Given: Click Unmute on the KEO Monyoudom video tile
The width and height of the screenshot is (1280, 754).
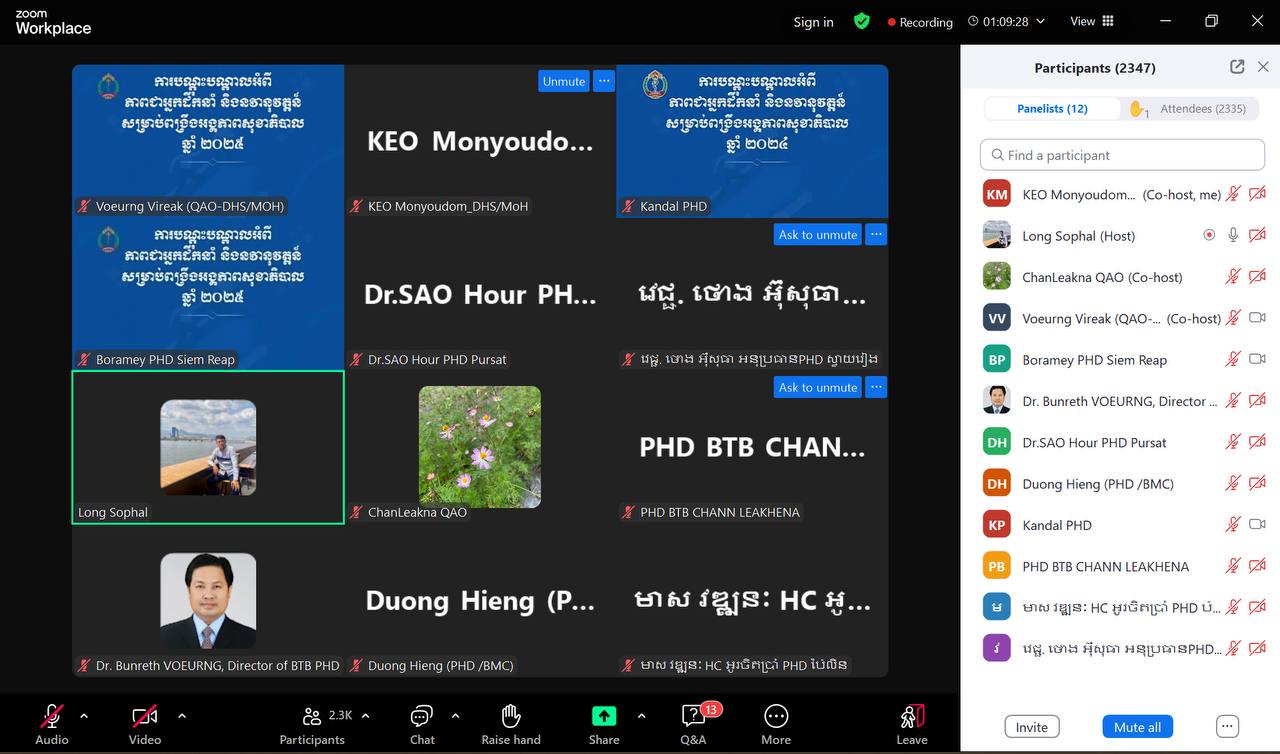Looking at the screenshot, I should 564,81.
